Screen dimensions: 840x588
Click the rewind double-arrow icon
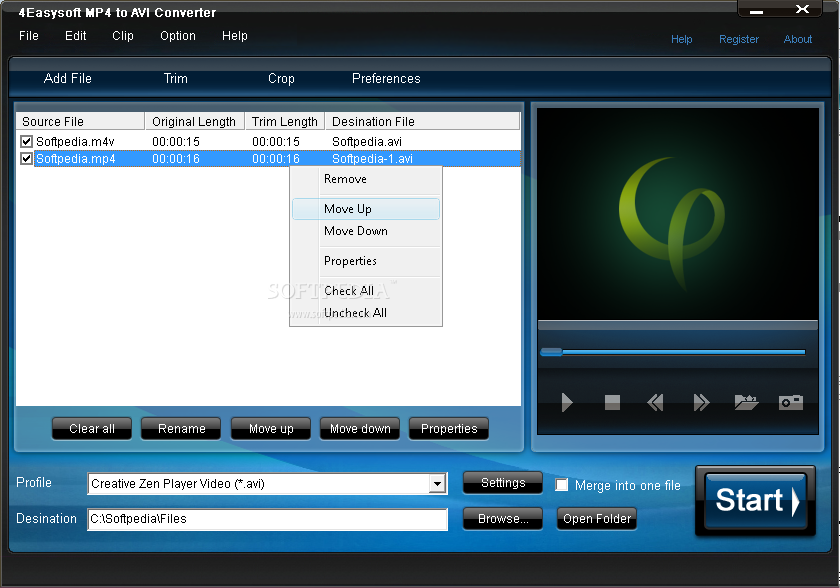(655, 402)
